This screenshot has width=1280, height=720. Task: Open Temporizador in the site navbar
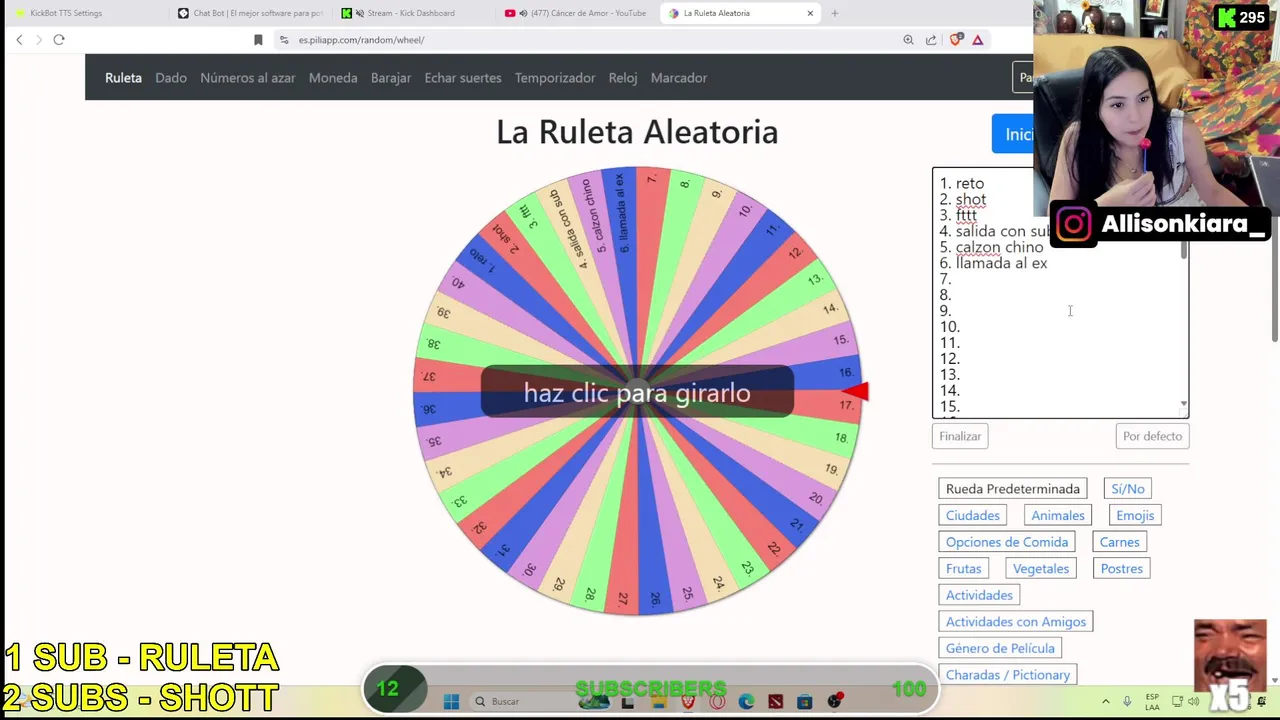point(555,78)
